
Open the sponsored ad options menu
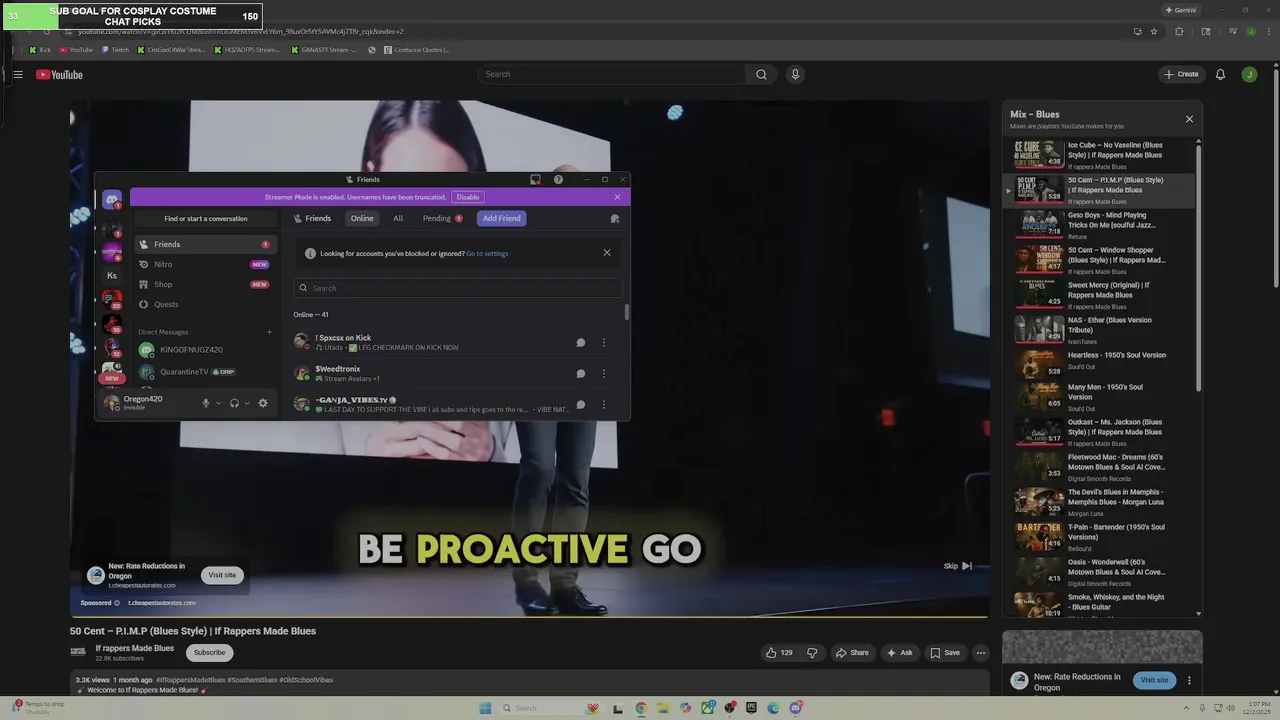click(1189, 680)
